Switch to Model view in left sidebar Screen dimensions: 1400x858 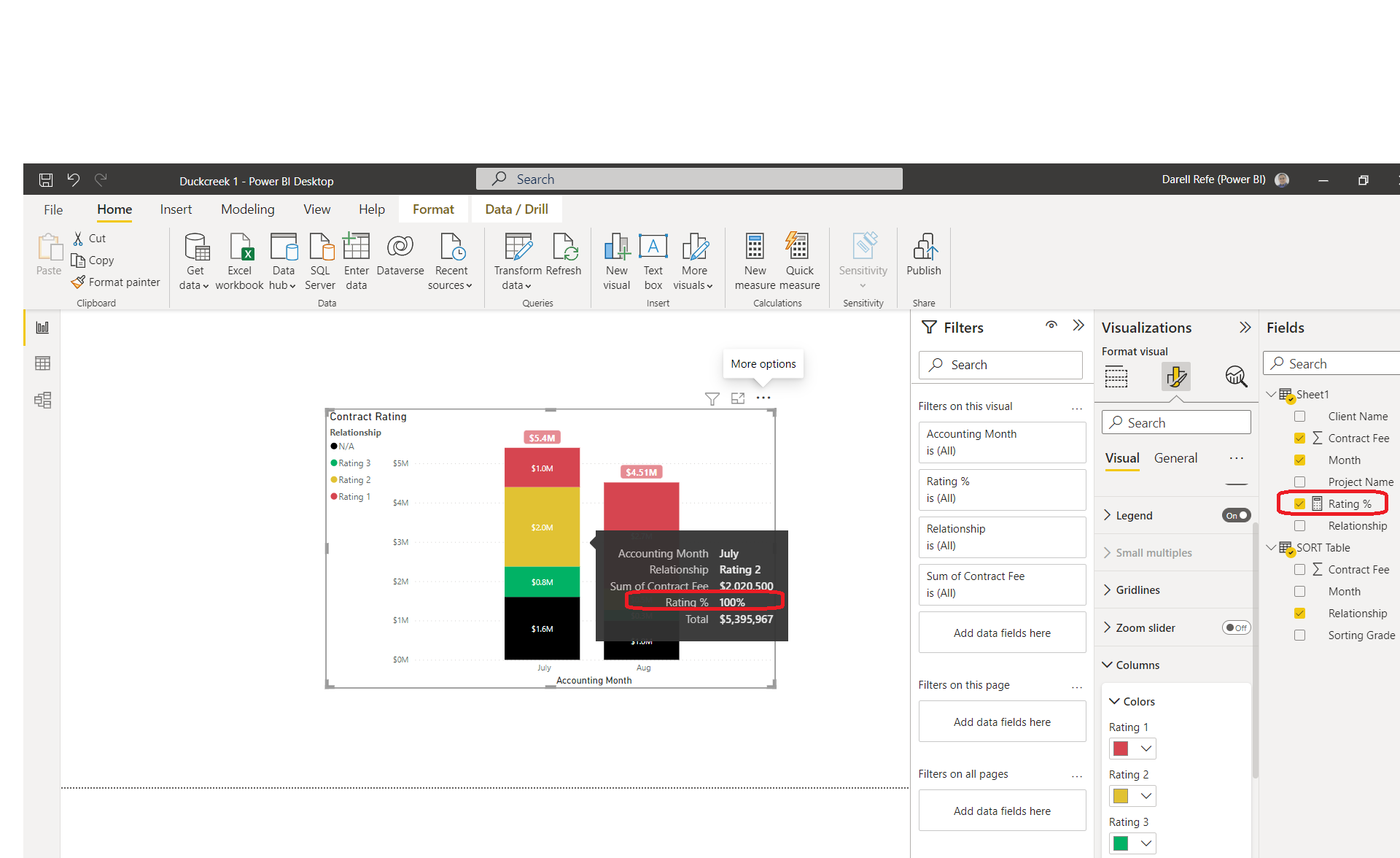42,400
